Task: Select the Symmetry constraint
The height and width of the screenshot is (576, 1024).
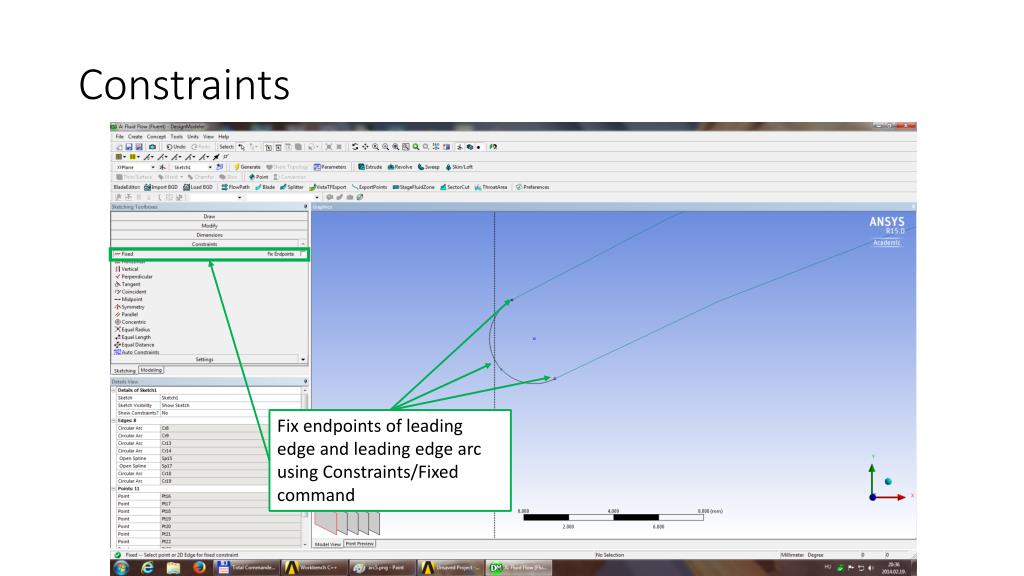Action: tap(130, 307)
